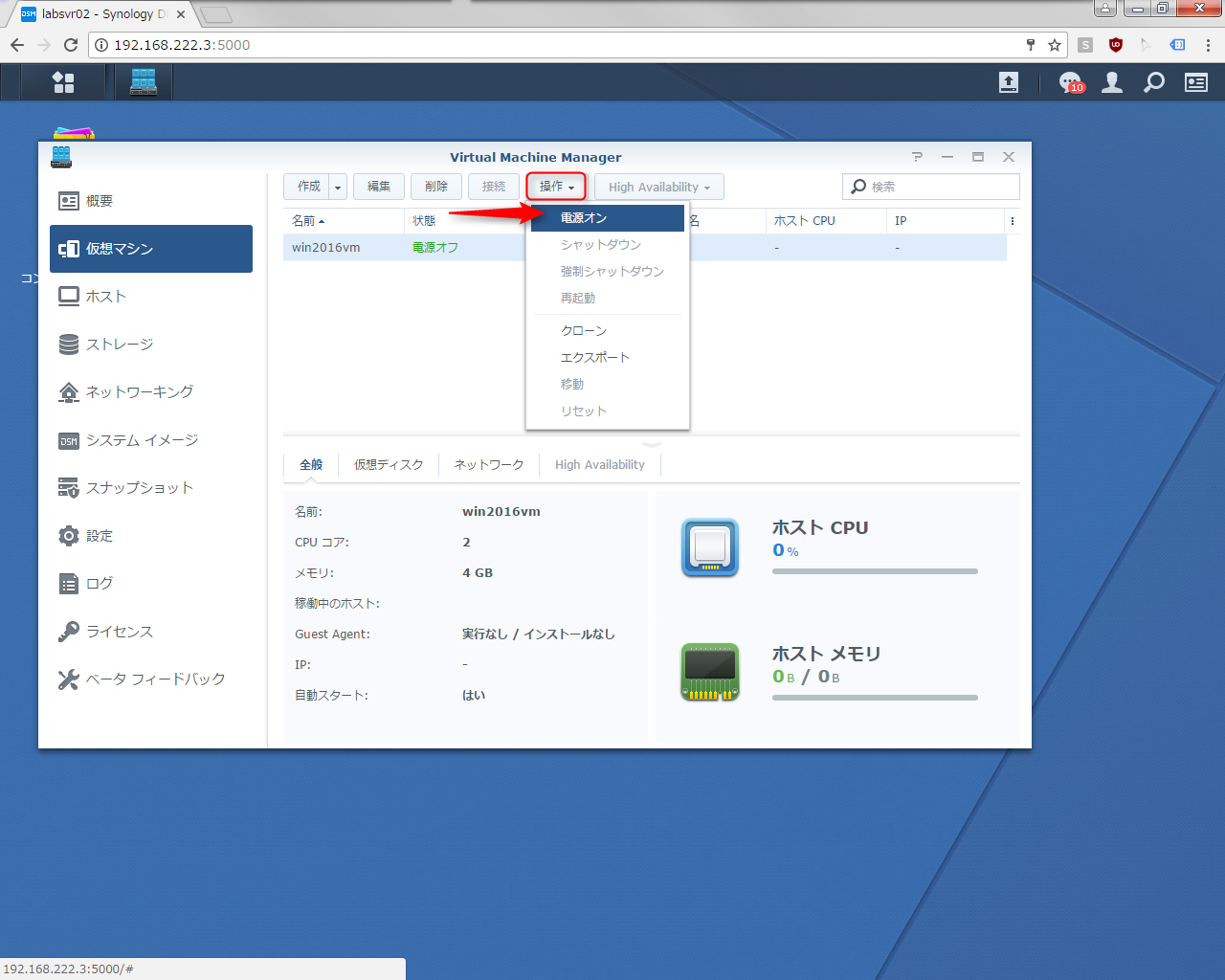
Task: Open the High Availability dropdown
Action: point(659,187)
